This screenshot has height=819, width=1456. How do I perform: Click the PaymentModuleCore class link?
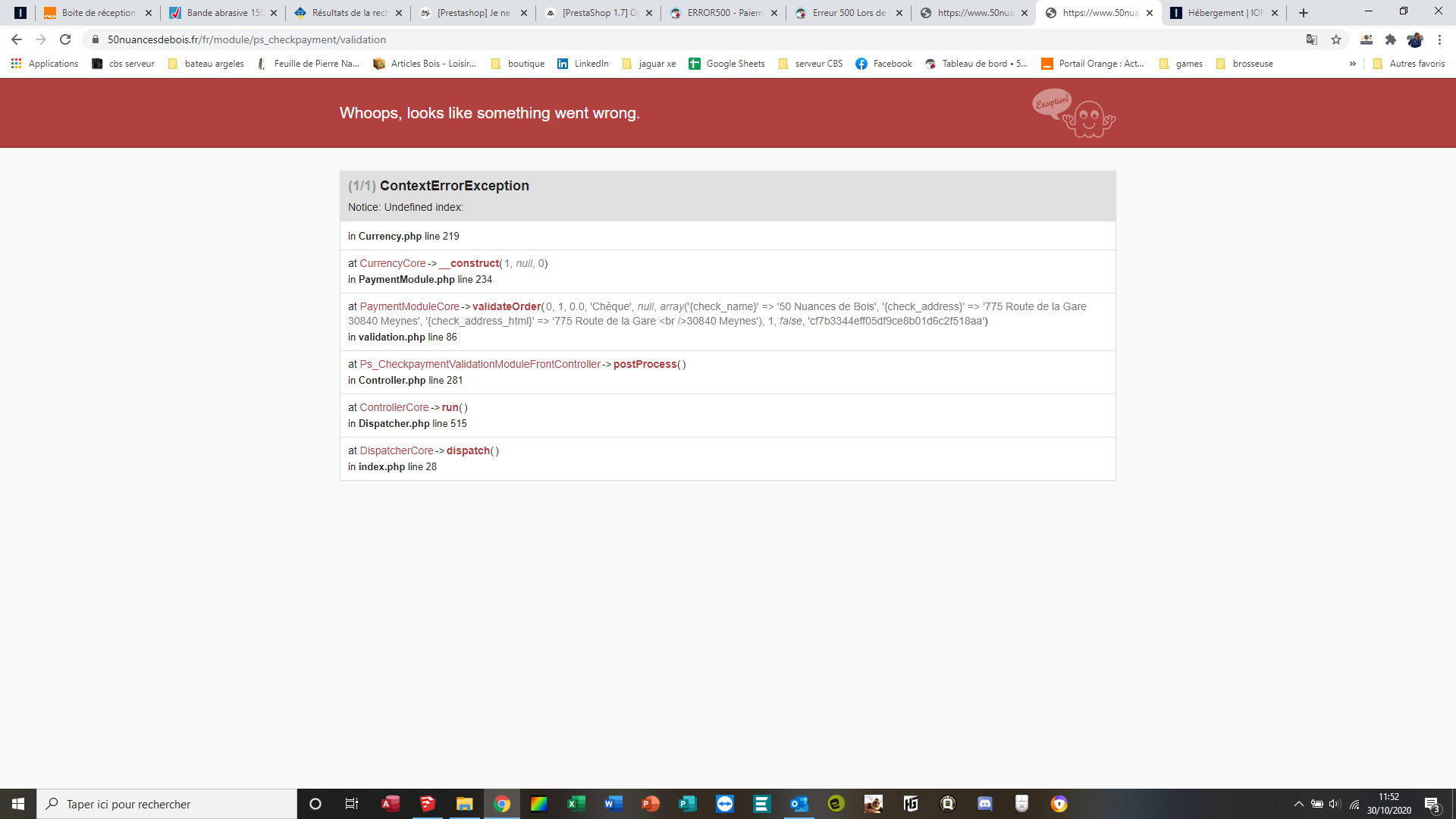pos(409,306)
